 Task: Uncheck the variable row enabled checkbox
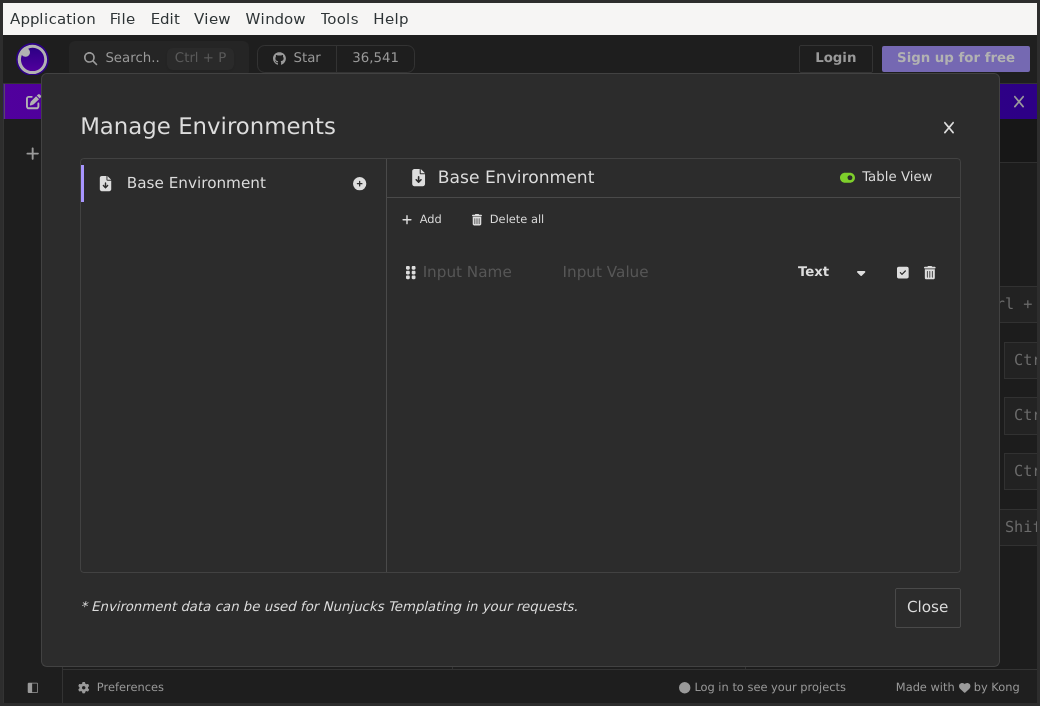point(903,273)
